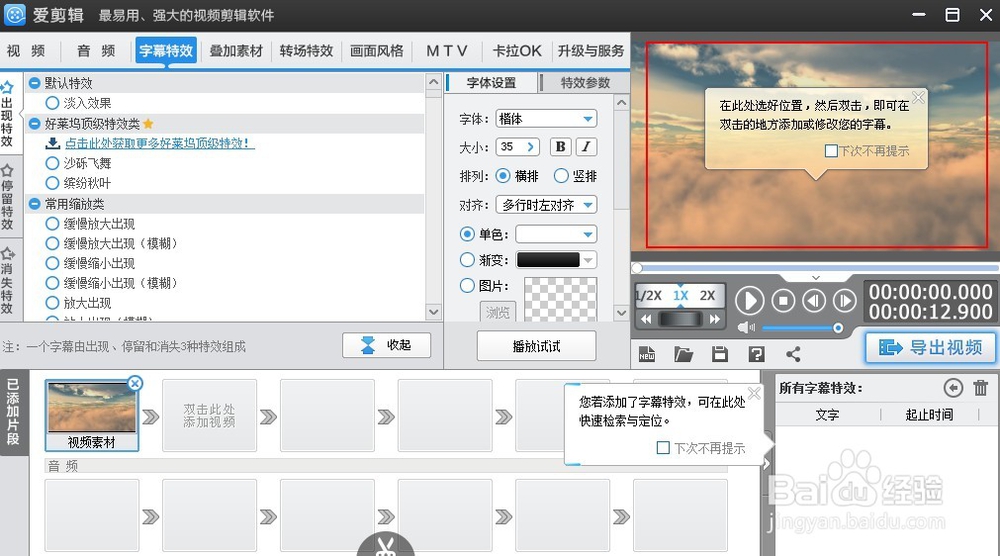The image size is (1000, 556).
Task: Click the scissors cut icon
Action: tap(385, 546)
